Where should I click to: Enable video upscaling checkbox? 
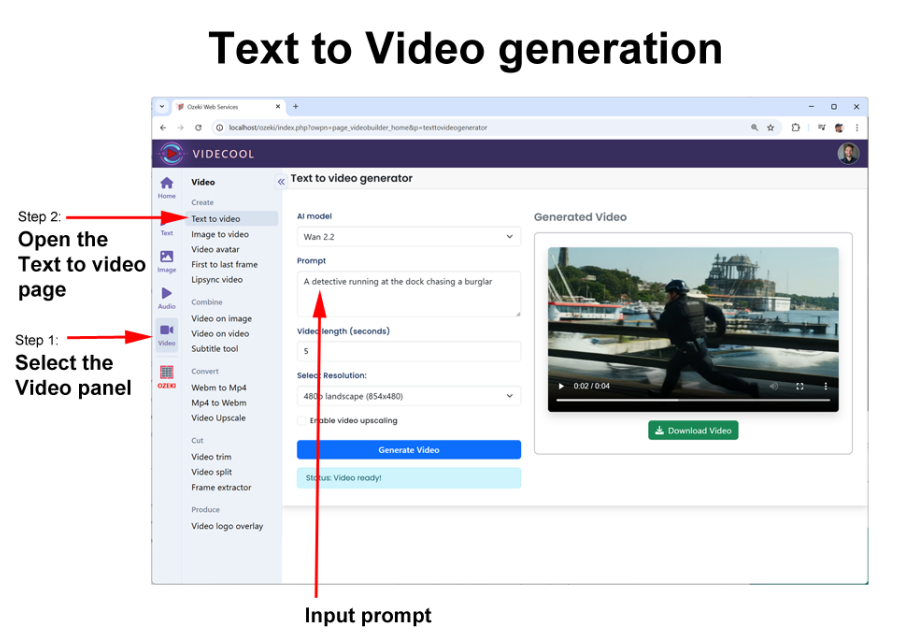[x=302, y=420]
